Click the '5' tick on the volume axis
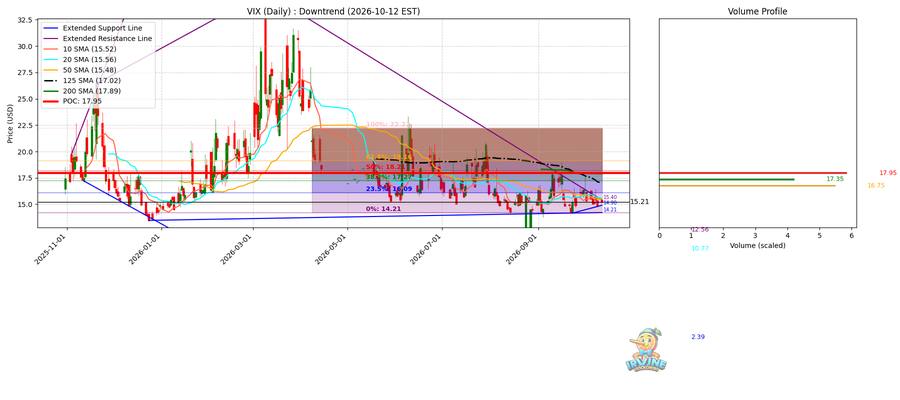Viewport: 900px width, 400px height. click(820, 235)
